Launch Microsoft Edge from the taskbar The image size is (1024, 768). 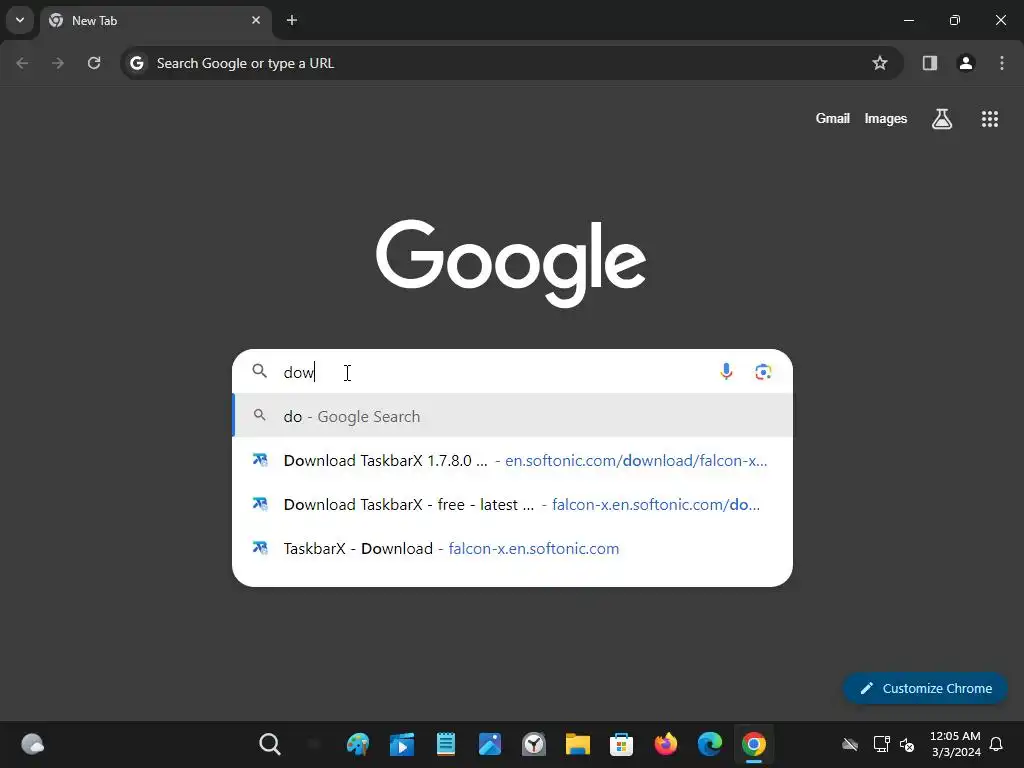tap(709, 744)
